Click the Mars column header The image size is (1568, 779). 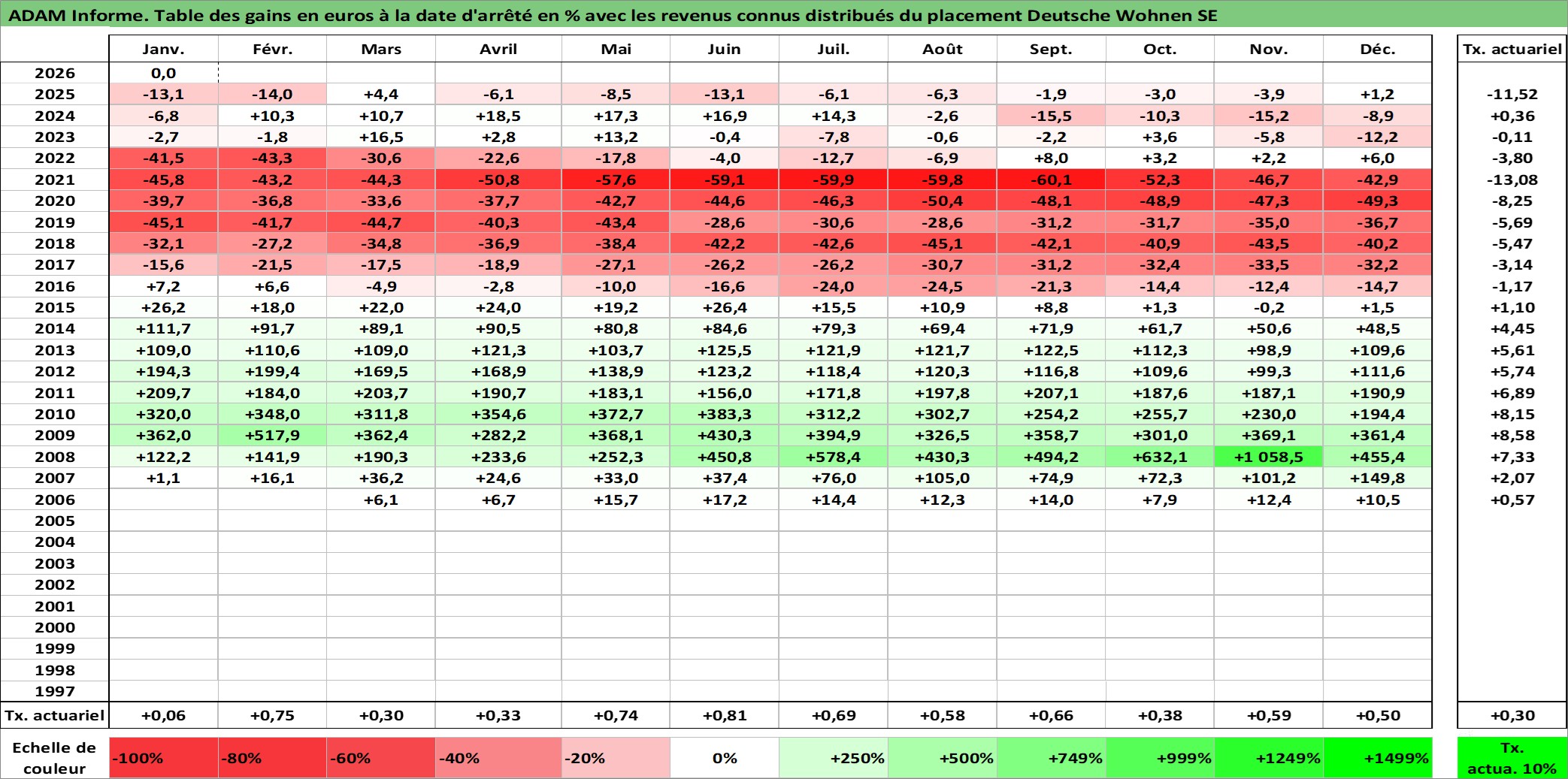coord(381,49)
